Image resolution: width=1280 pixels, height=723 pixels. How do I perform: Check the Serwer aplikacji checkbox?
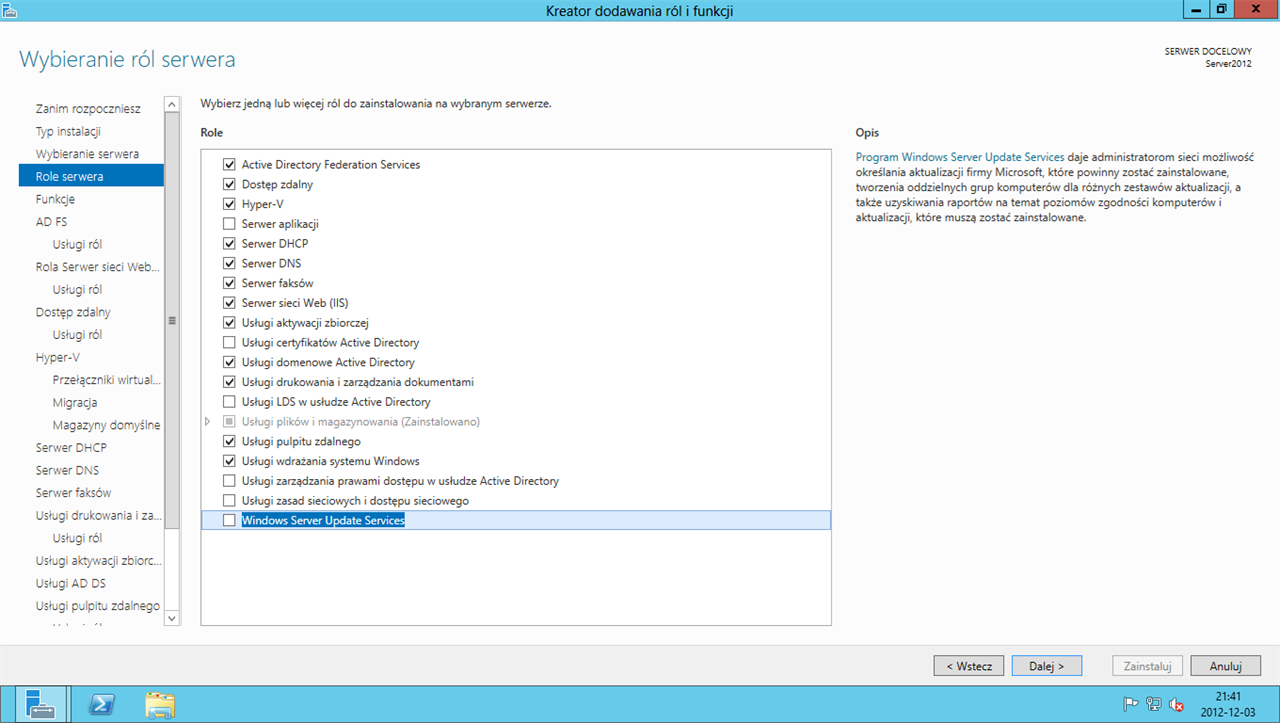click(x=230, y=224)
